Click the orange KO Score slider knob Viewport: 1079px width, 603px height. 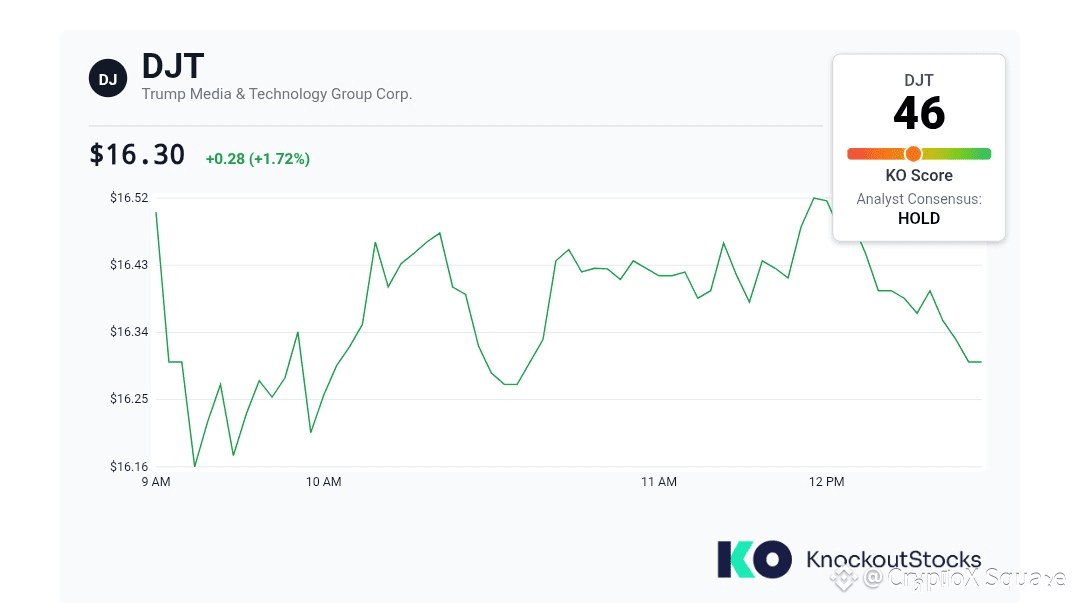click(913, 154)
